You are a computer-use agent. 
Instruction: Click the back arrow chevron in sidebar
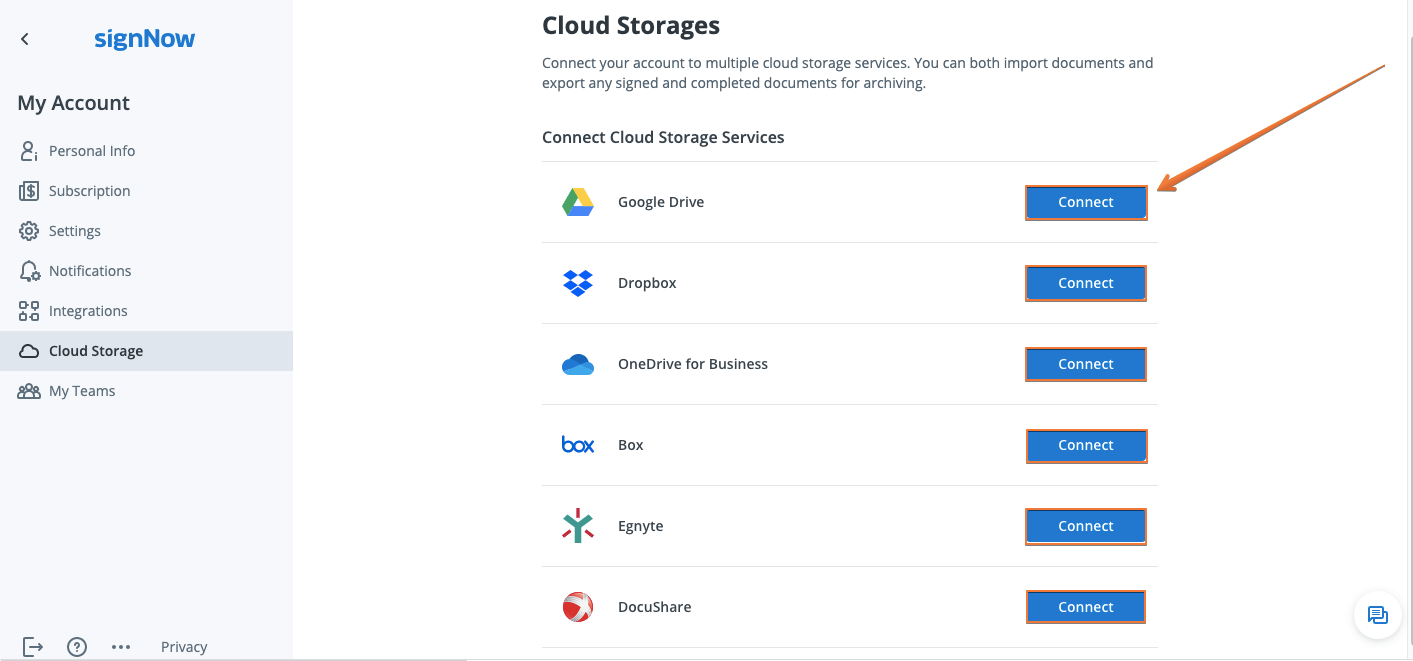pyautogui.click(x=25, y=39)
